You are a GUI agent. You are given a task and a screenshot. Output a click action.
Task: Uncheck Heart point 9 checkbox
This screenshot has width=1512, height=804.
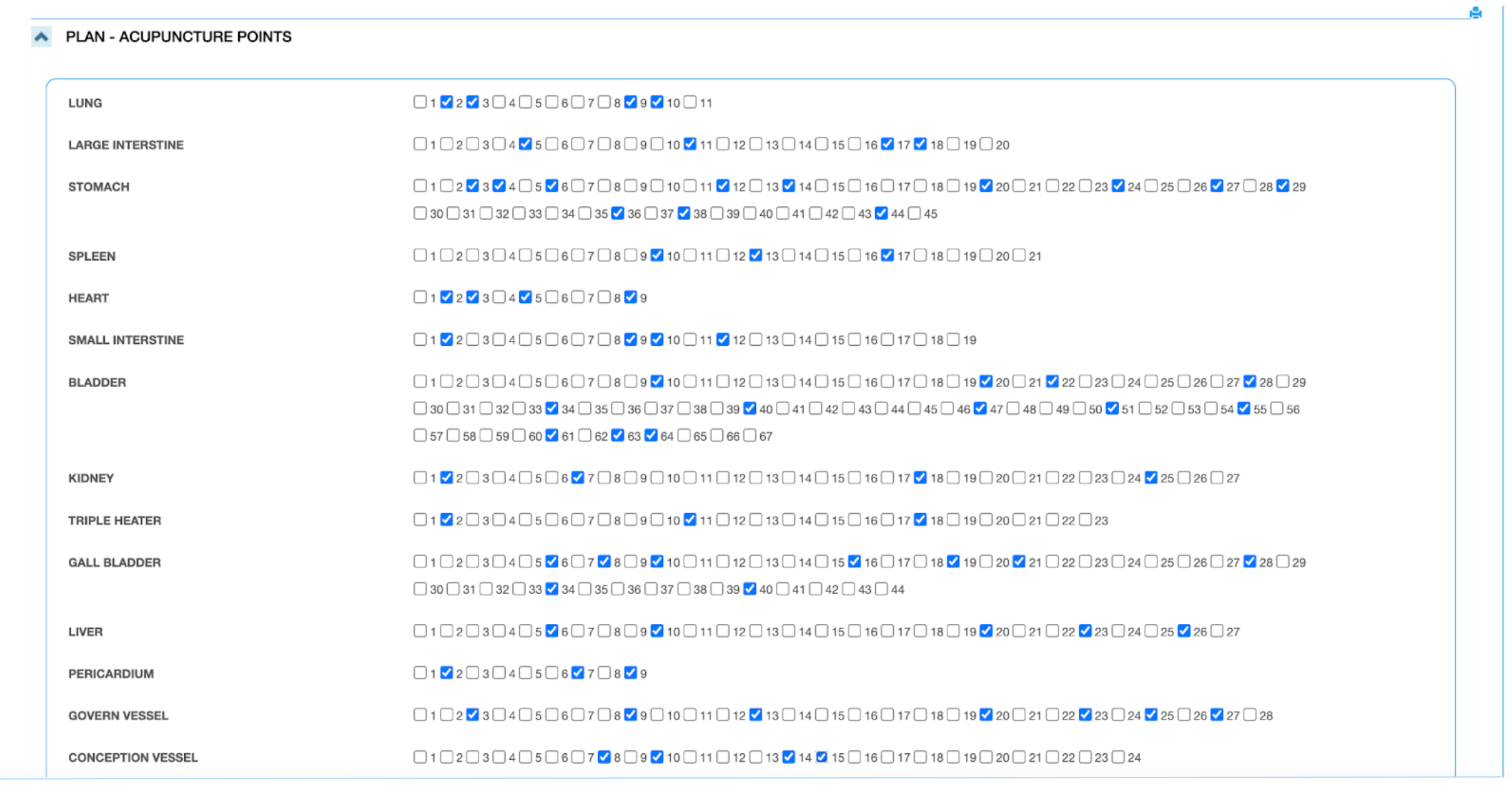pos(630,297)
